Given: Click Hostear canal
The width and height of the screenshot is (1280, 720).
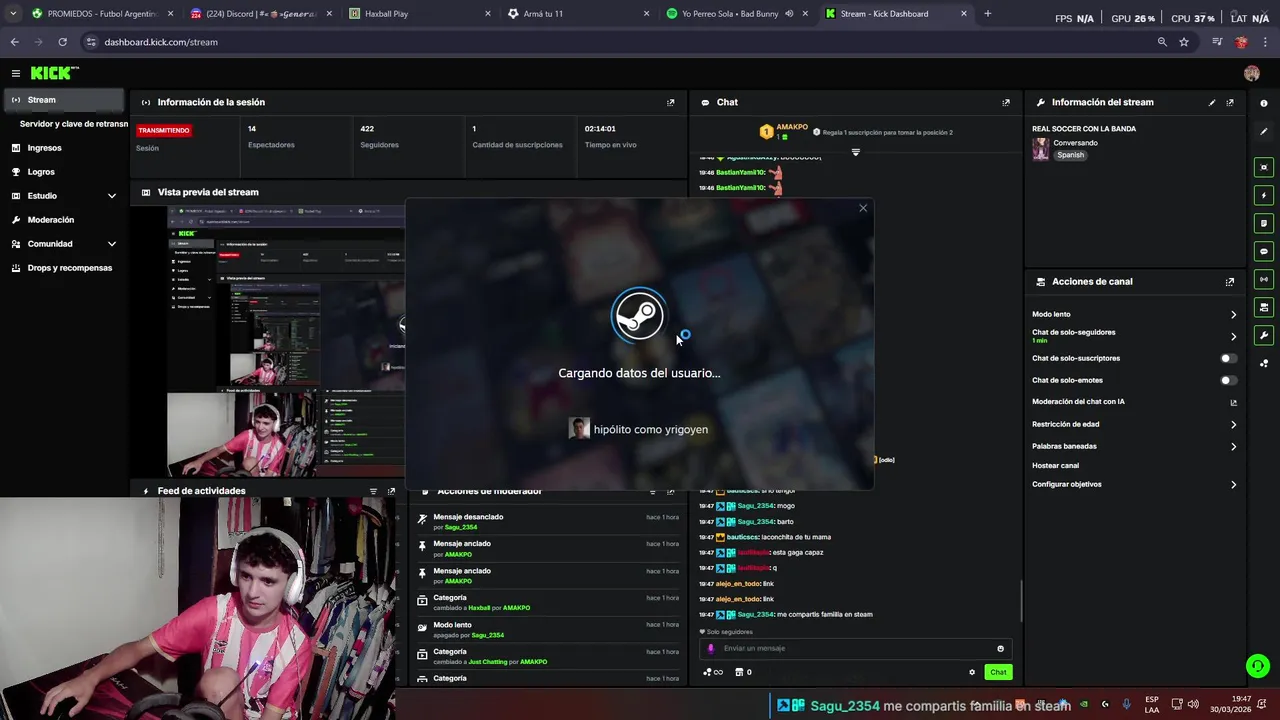Looking at the screenshot, I should 1055,465.
